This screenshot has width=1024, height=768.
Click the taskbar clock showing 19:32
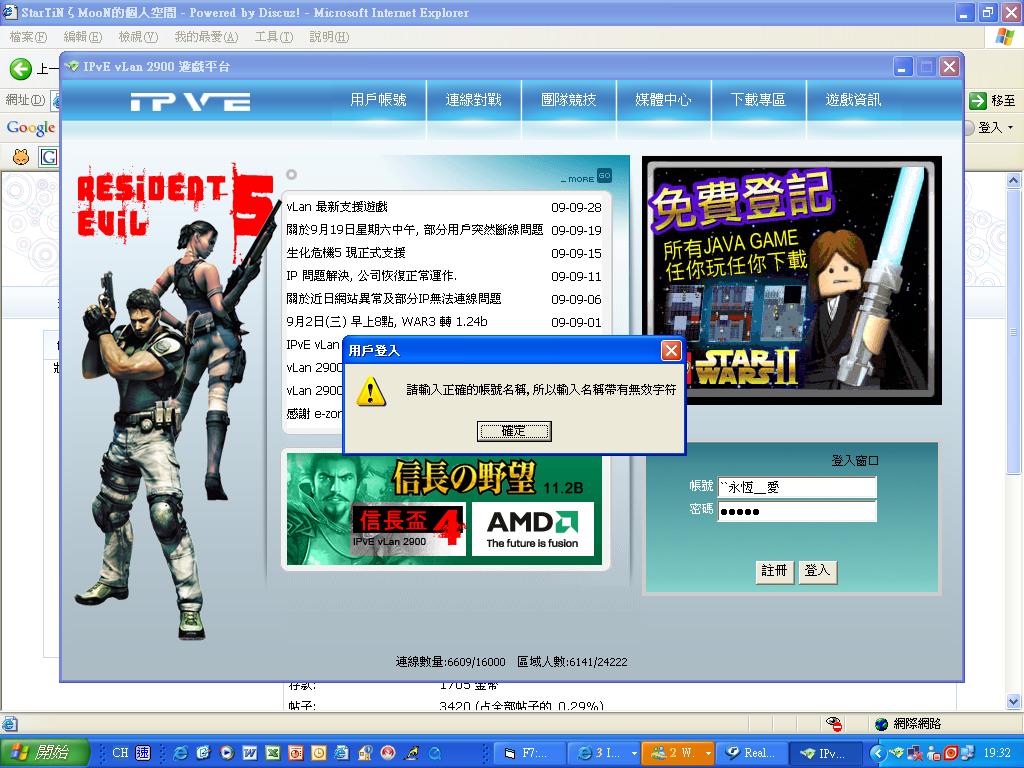tap(997, 753)
